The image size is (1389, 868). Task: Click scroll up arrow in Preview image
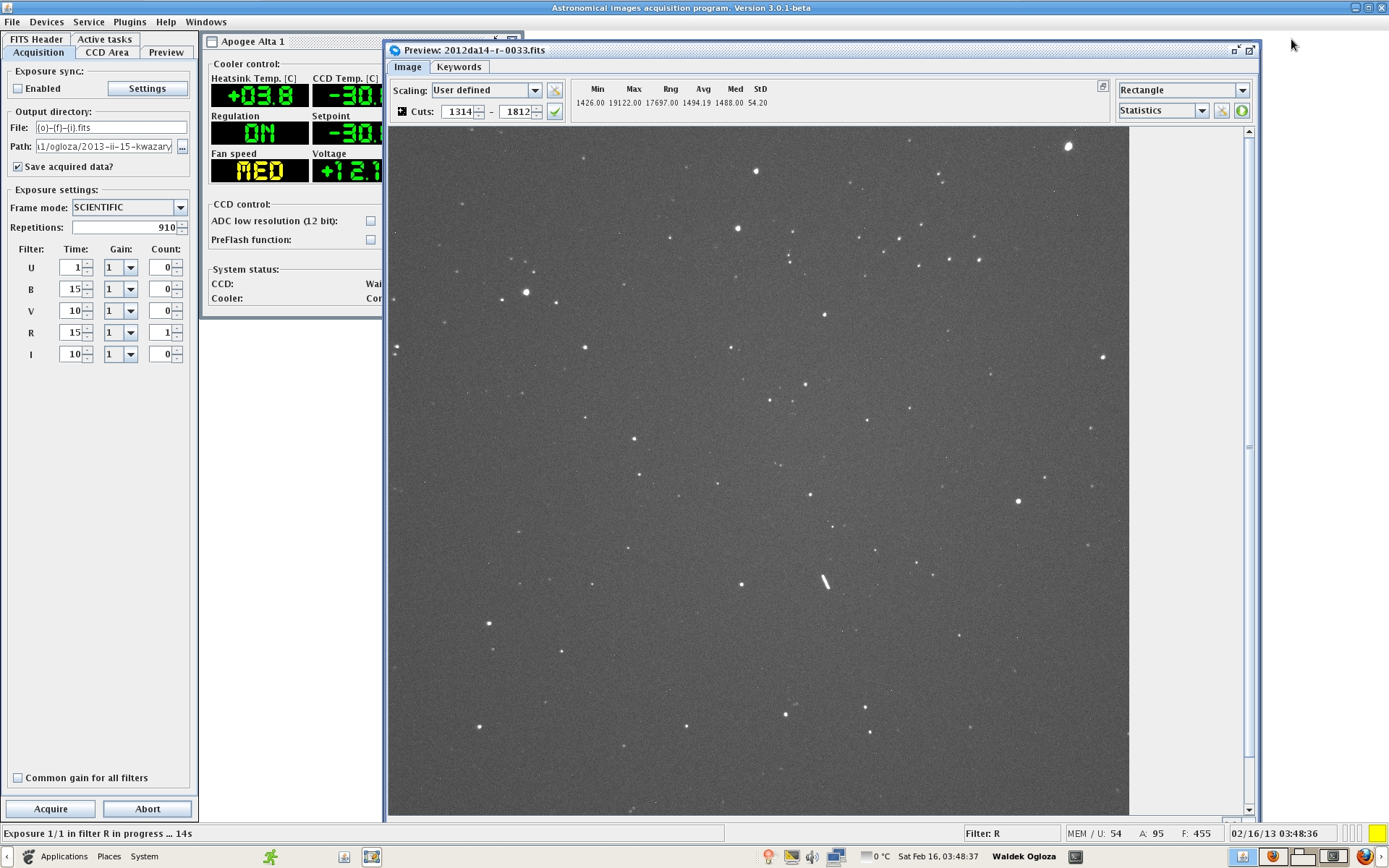point(1249,132)
